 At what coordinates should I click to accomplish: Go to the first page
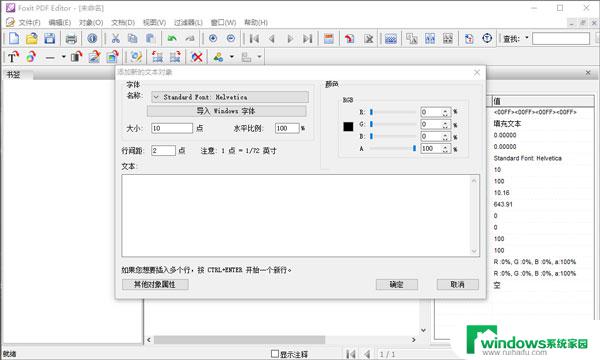[254, 39]
